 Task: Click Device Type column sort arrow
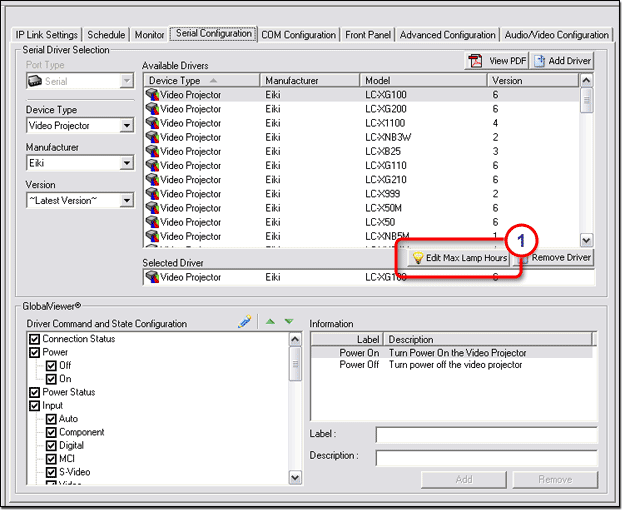tap(213, 81)
